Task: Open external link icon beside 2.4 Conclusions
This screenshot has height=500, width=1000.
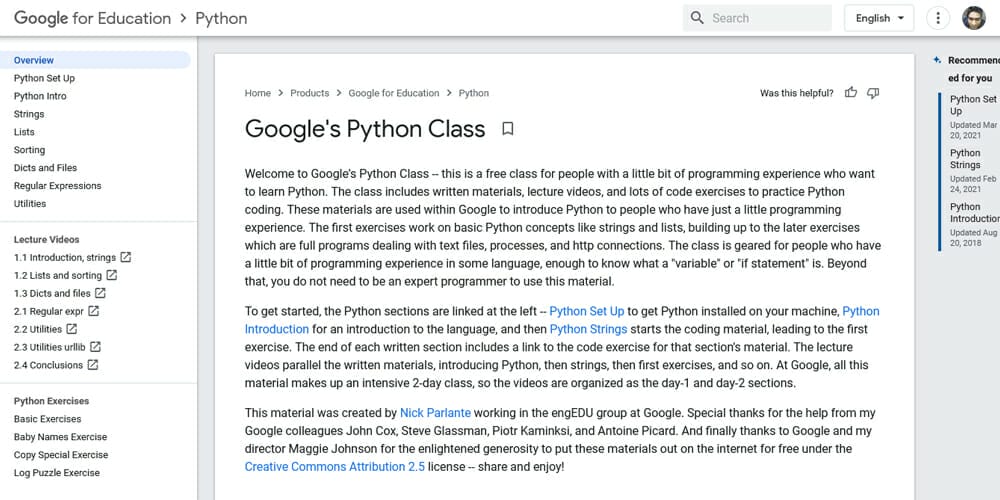Action: coord(93,365)
